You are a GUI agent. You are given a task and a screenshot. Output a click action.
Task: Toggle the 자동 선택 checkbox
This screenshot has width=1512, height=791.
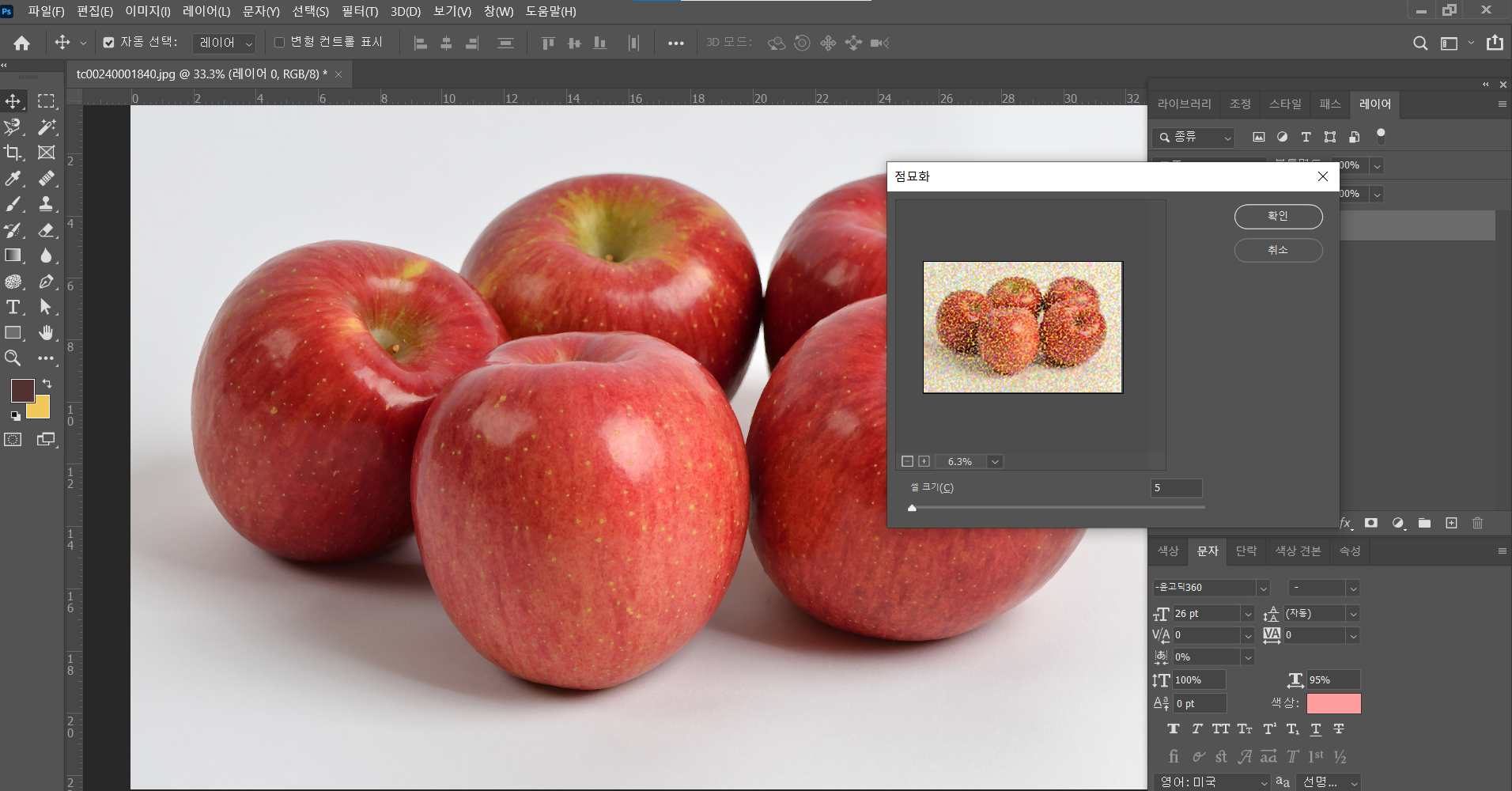[x=109, y=43]
